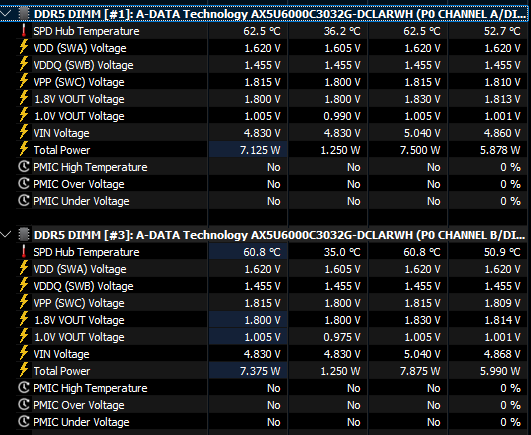The height and width of the screenshot is (435, 531).
Task: Click status icon of DIMM #1 PMIC Under Voltage
Action: point(24,201)
